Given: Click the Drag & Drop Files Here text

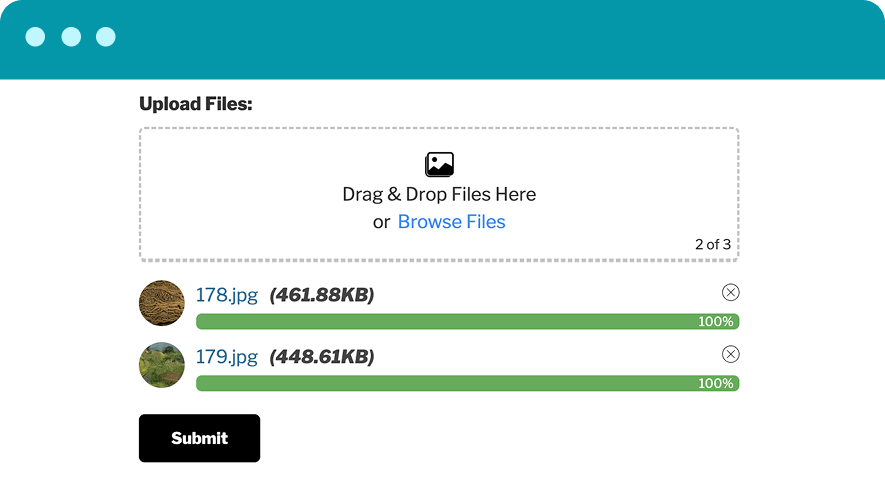Looking at the screenshot, I should click(439, 194).
